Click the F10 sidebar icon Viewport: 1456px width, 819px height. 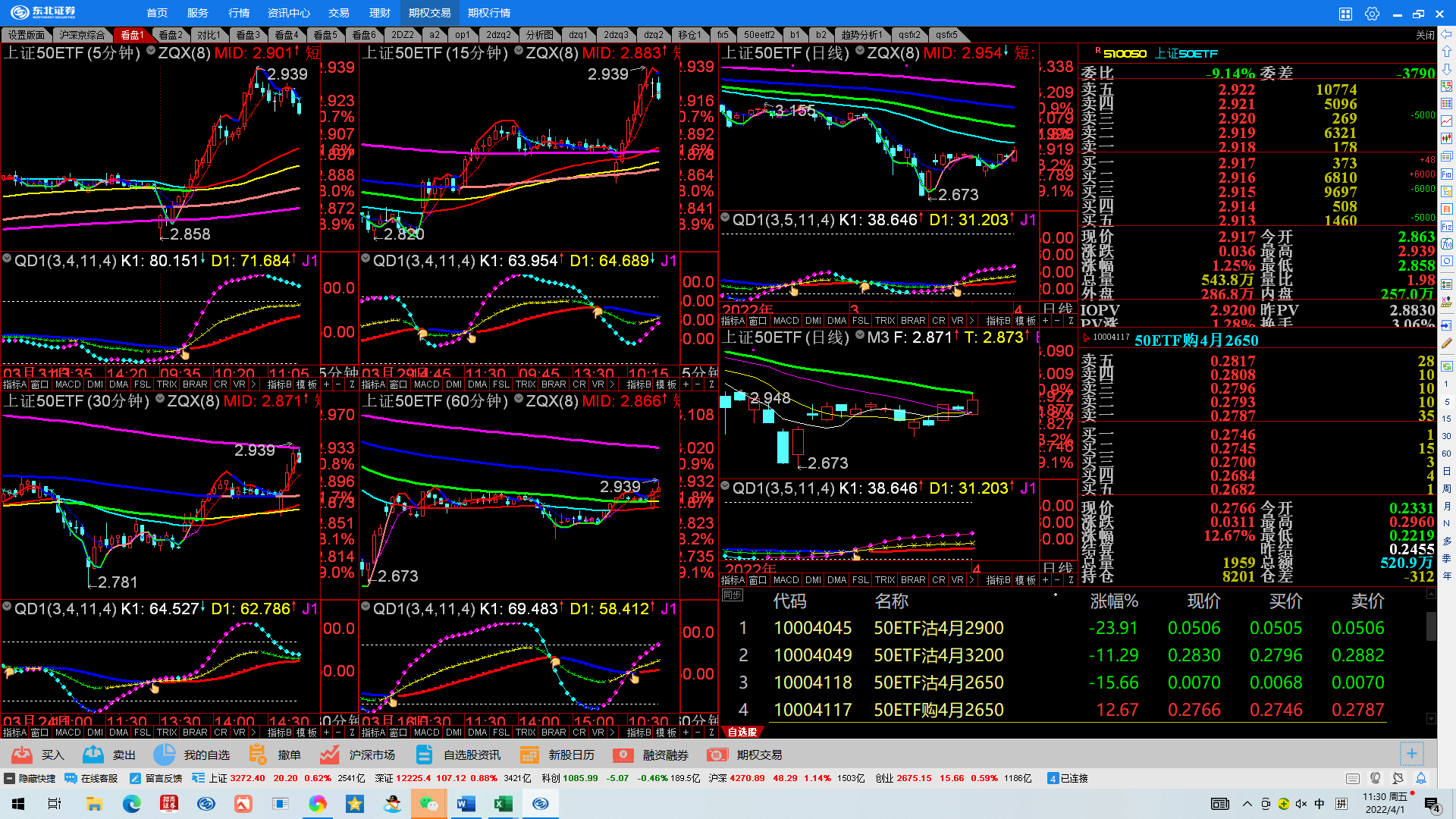(x=1447, y=174)
